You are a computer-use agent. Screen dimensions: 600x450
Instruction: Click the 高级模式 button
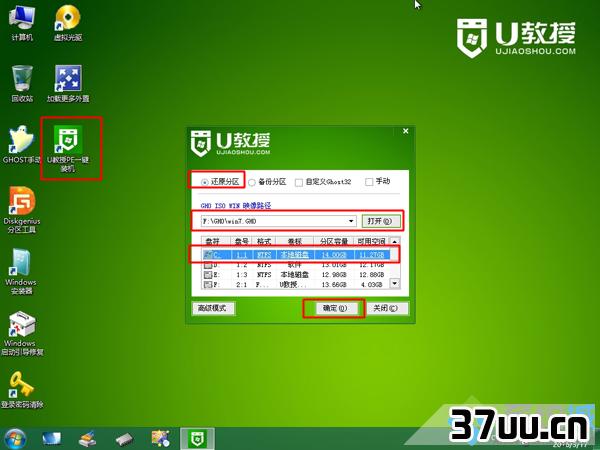pyautogui.click(x=213, y=308)
